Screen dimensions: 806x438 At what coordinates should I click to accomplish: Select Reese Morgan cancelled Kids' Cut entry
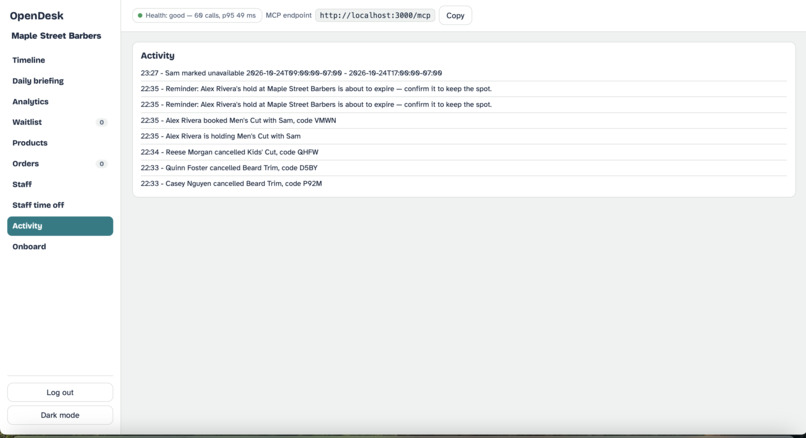click(x=463, y=152)
